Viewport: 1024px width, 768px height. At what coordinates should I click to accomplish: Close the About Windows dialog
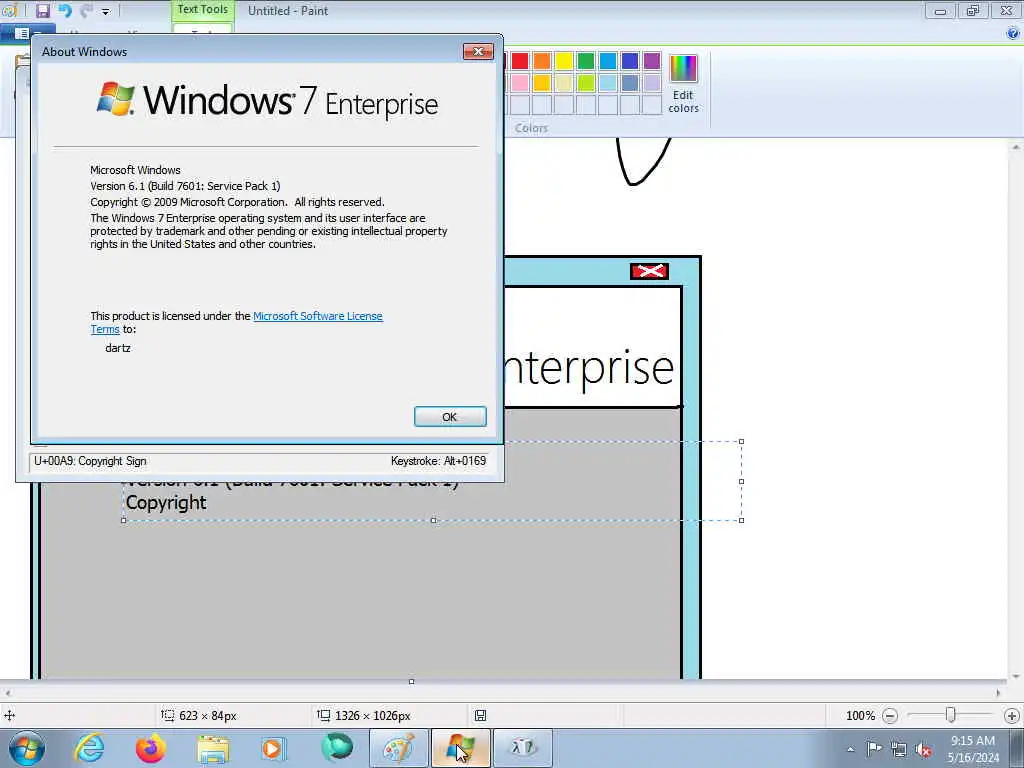(x=478, y=52)
